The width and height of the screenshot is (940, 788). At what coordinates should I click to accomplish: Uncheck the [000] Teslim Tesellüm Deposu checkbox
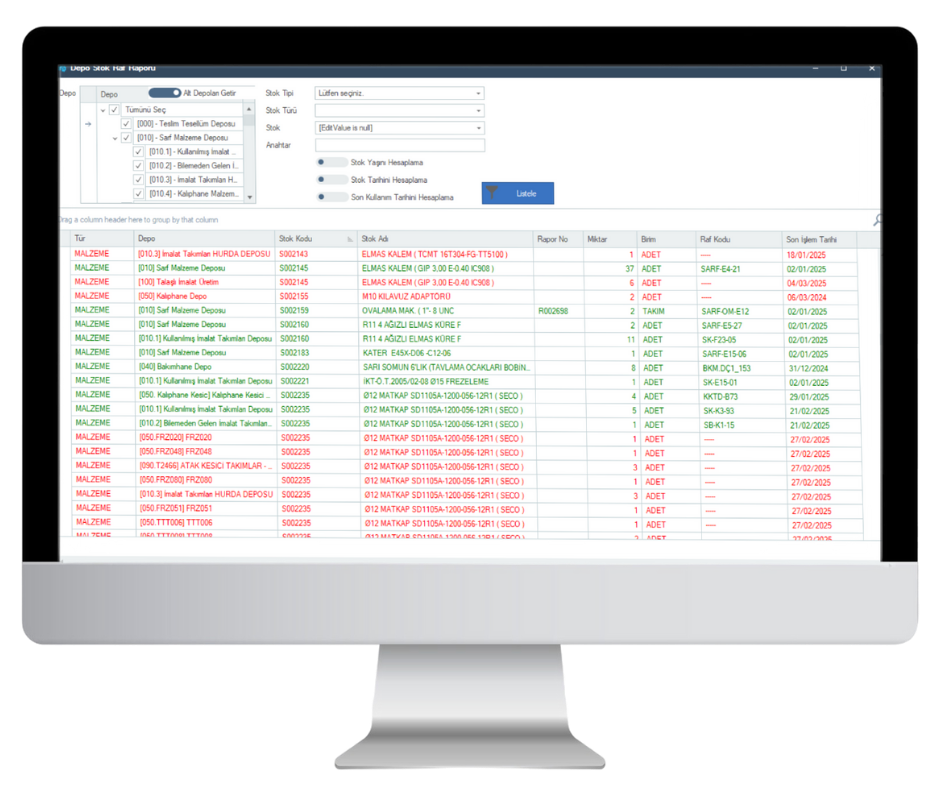[x=126, y=123]
